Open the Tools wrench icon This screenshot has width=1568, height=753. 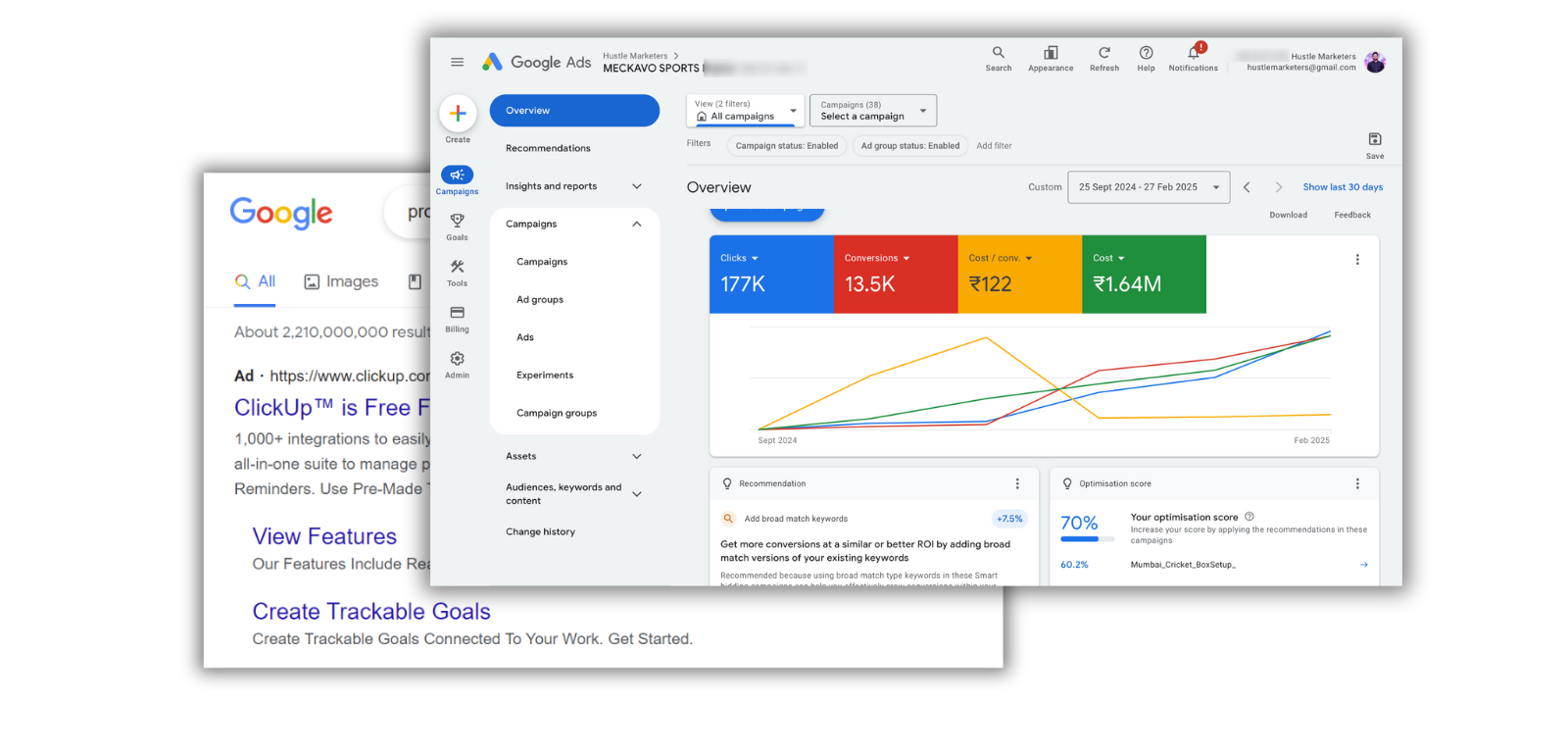pyautogui.click(x=457, y=267)
